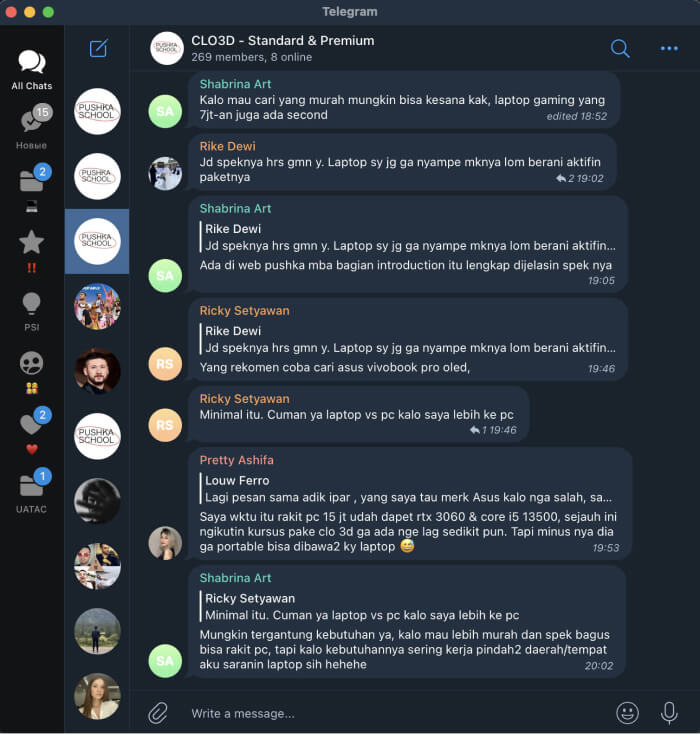This screenshot has width=700, height=734.
Task: Click the paperclip attach file icon
Action: (x=158, y=713)
